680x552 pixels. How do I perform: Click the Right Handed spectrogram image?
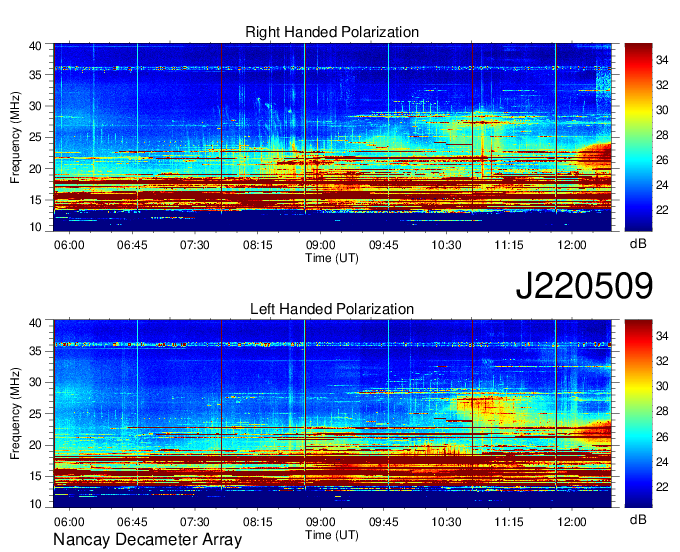tap(333, 137)
